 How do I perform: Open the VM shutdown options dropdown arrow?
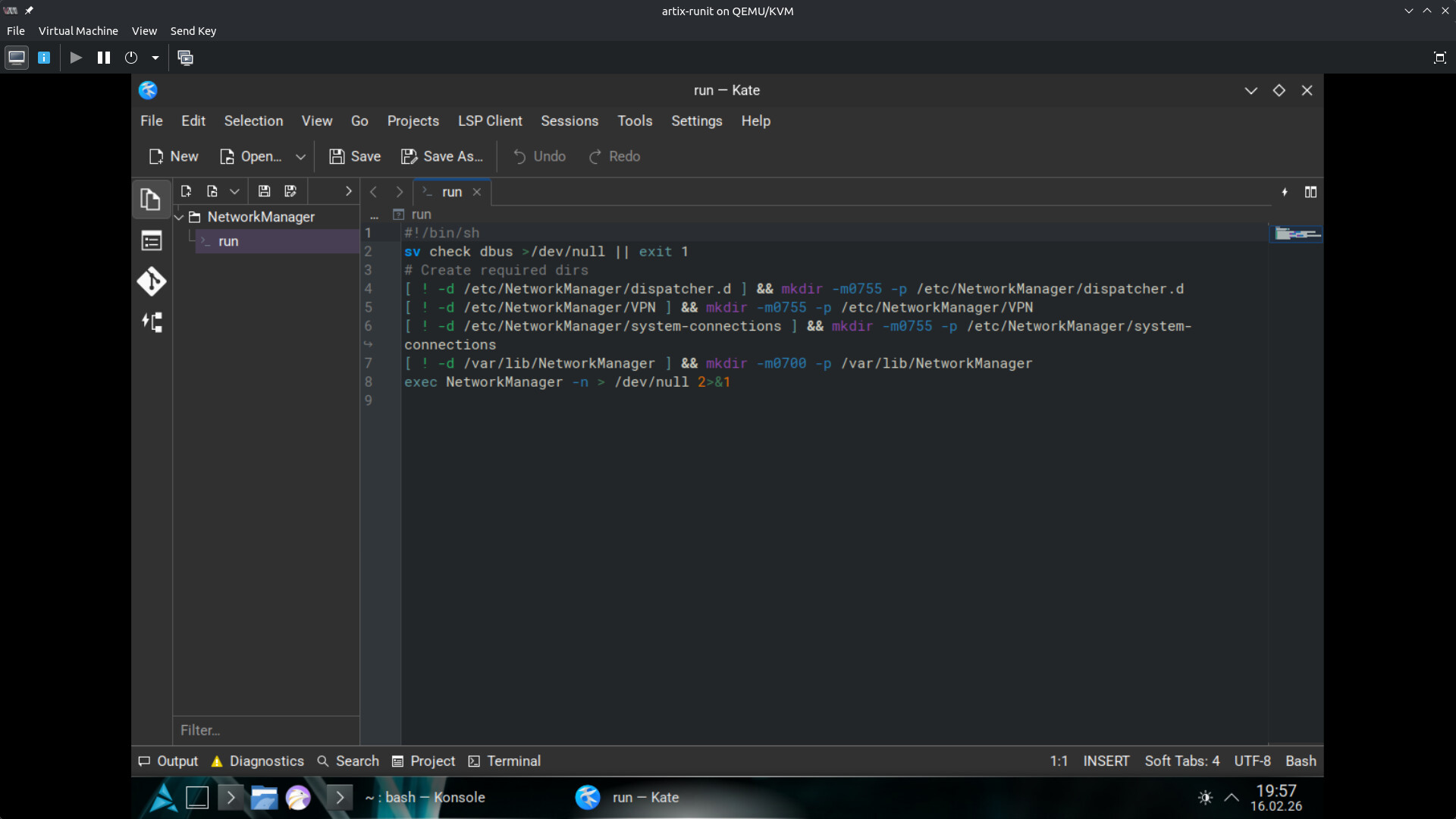pos(155,58)
